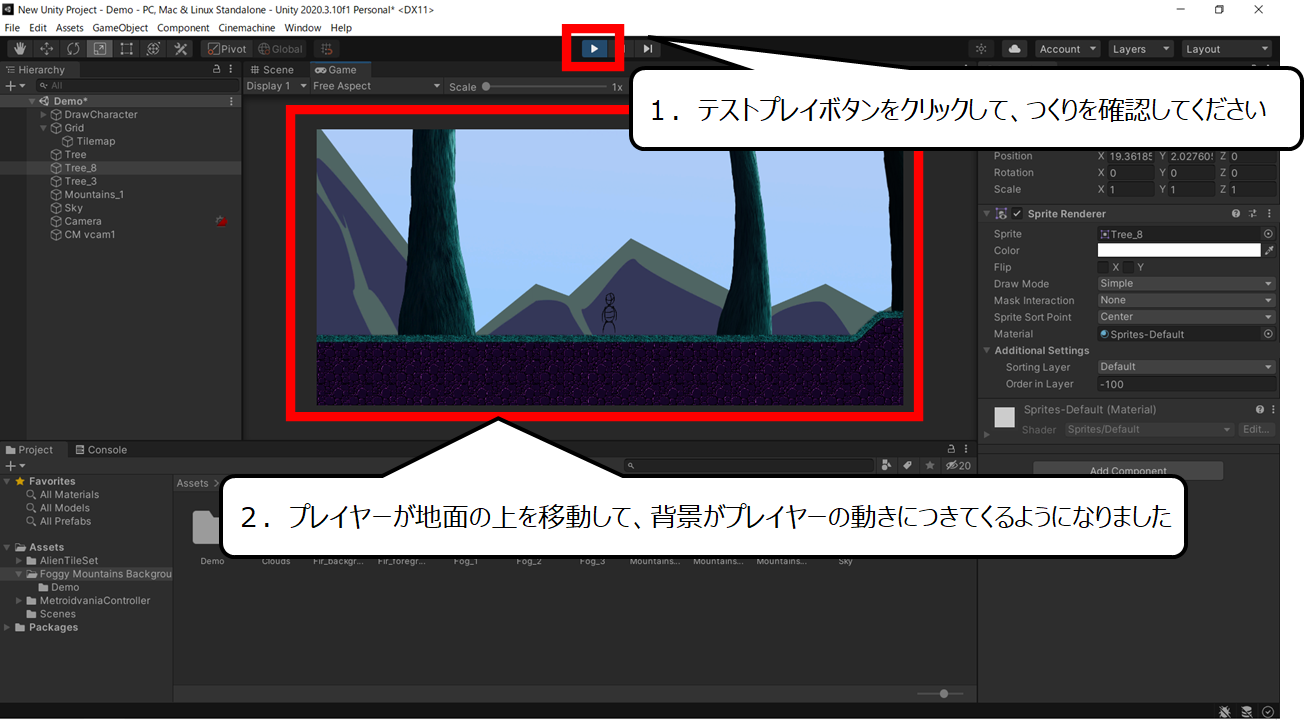
Task: Click the white Color swatch
Action: click(x=1179, y=250)
